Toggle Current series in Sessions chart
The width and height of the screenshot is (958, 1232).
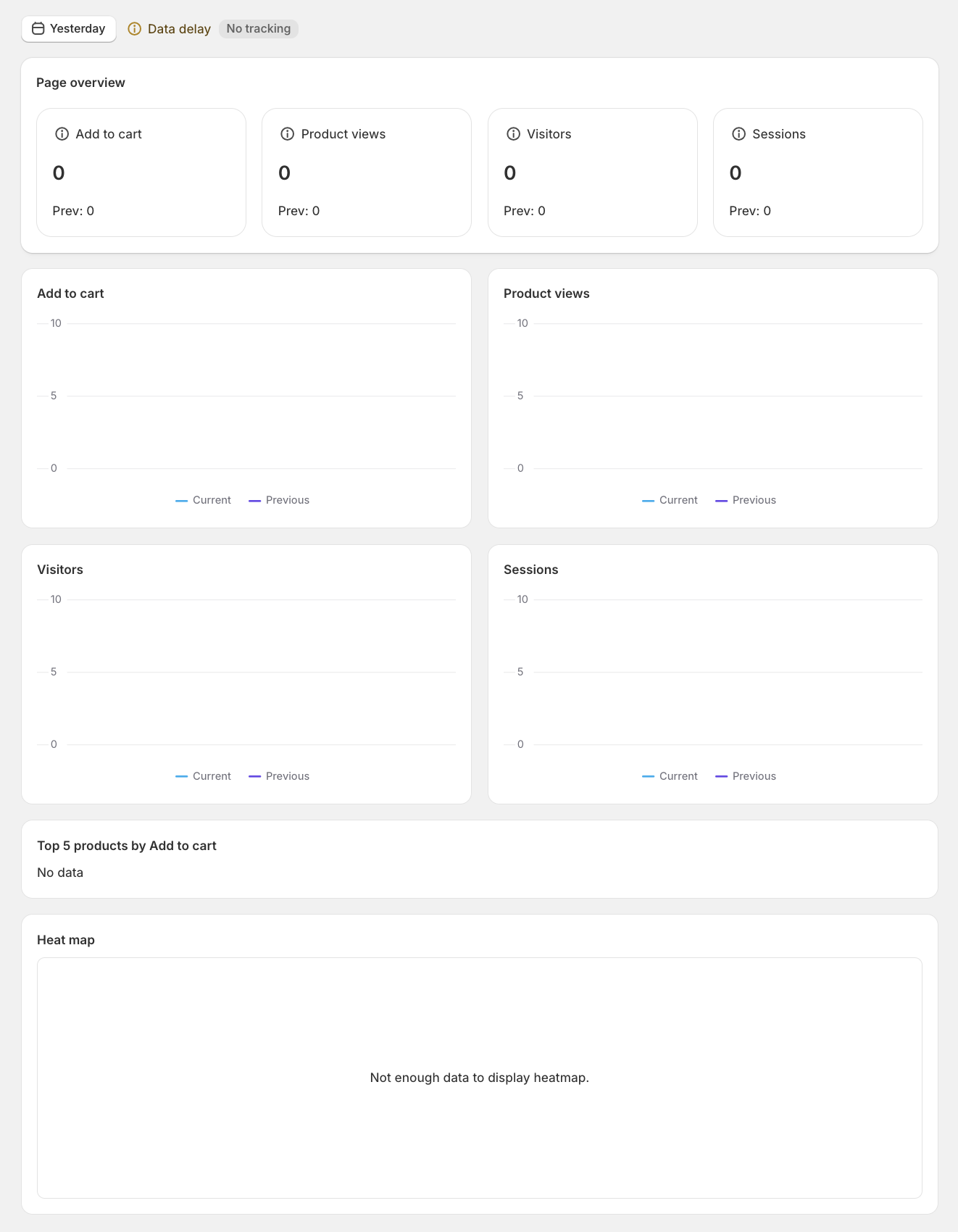point(670,776)
